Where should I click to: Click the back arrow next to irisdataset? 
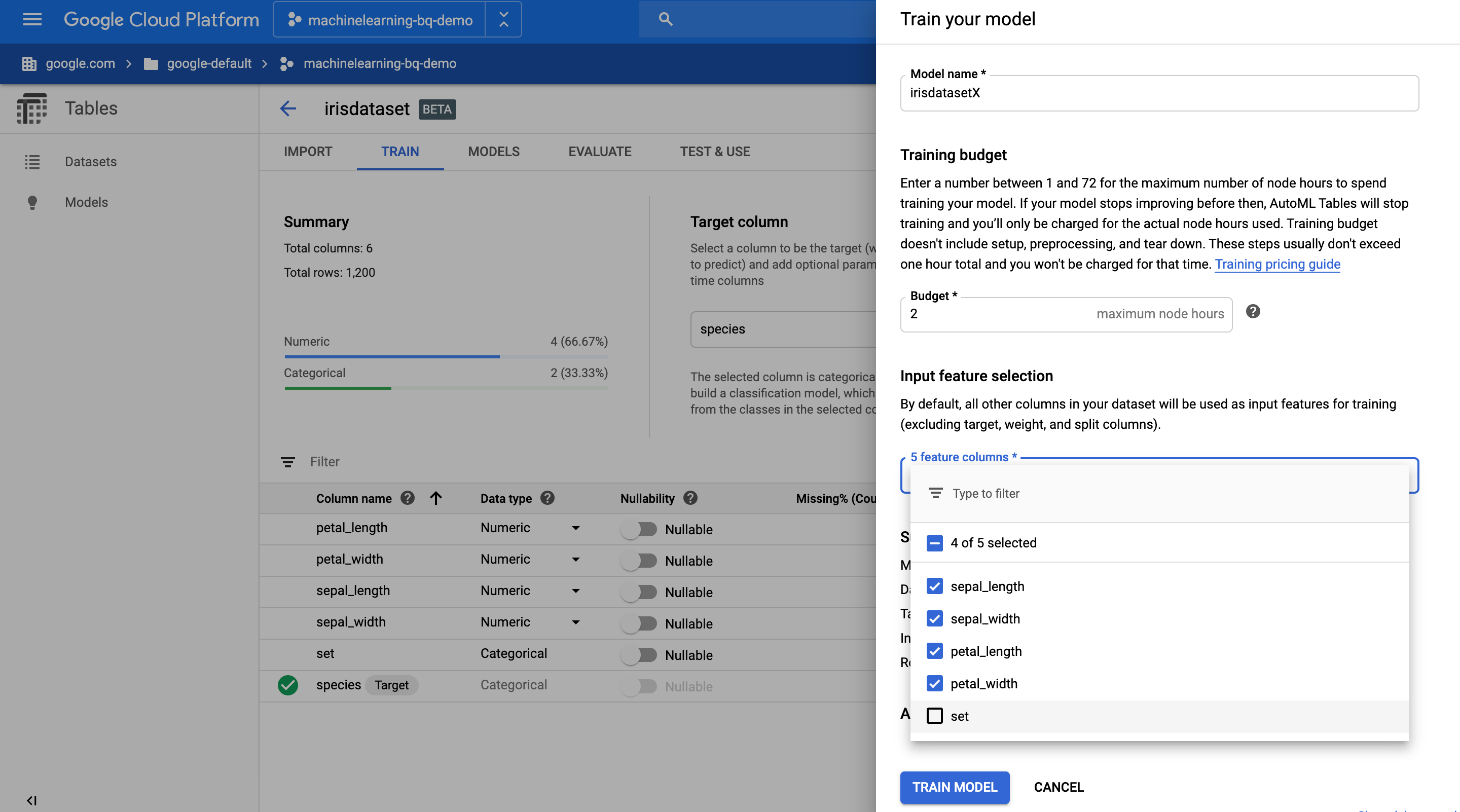tap(288, 109)
